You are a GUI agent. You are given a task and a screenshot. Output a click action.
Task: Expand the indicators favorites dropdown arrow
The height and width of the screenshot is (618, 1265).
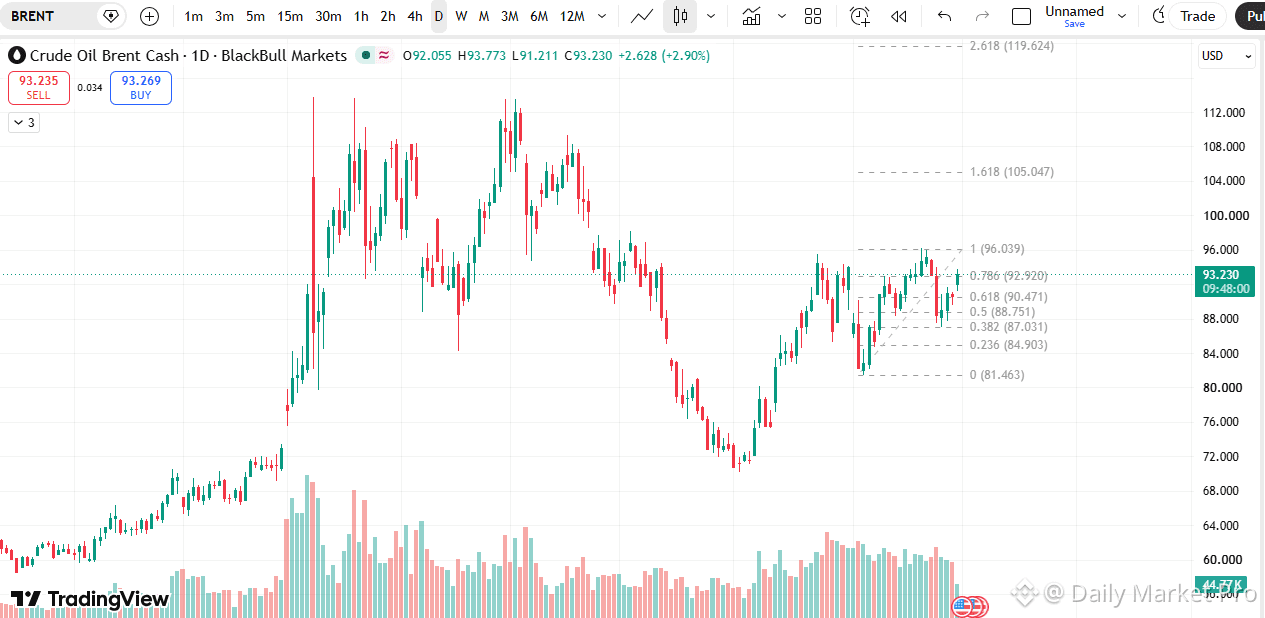781,16
